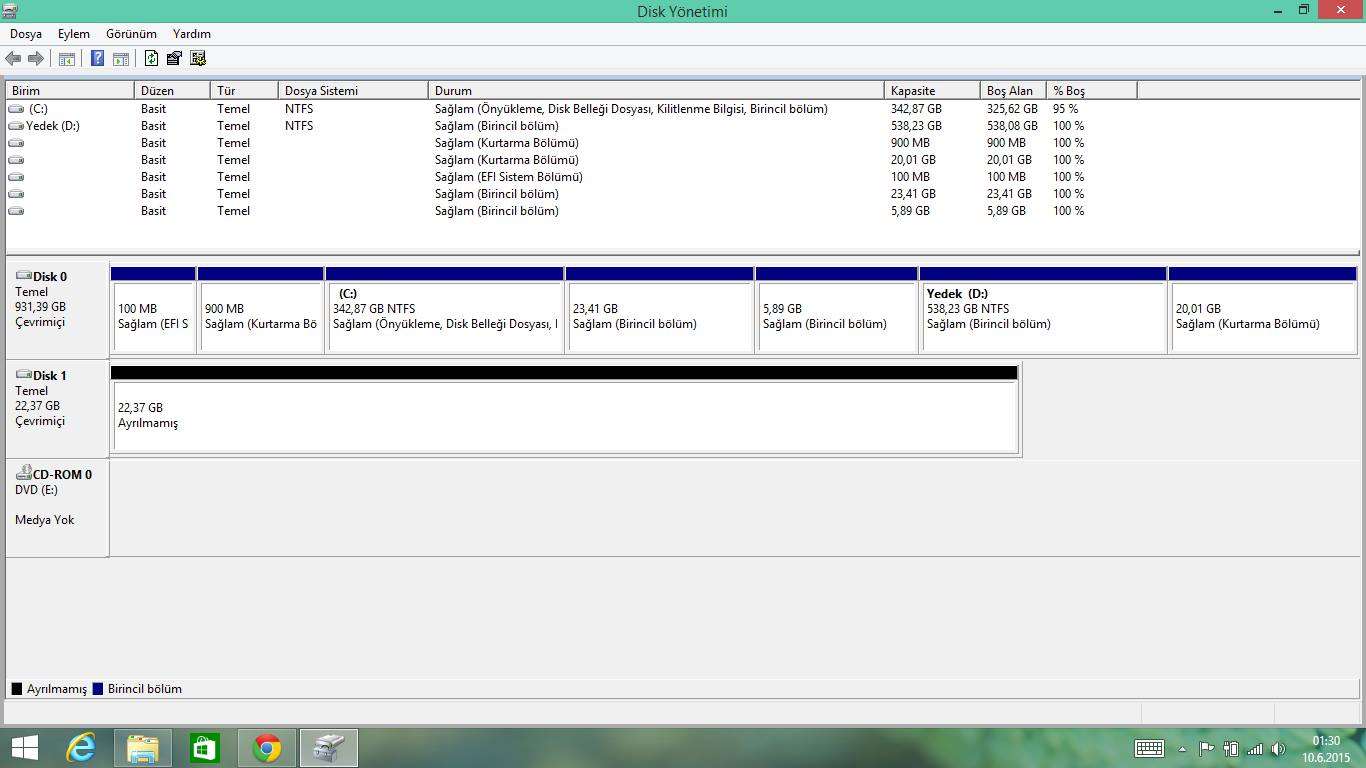Image resolution: width=1366 pixels, height=768 pixels.
Task: Click the Back arrow in toolbar
Action: tap(14, 59)
